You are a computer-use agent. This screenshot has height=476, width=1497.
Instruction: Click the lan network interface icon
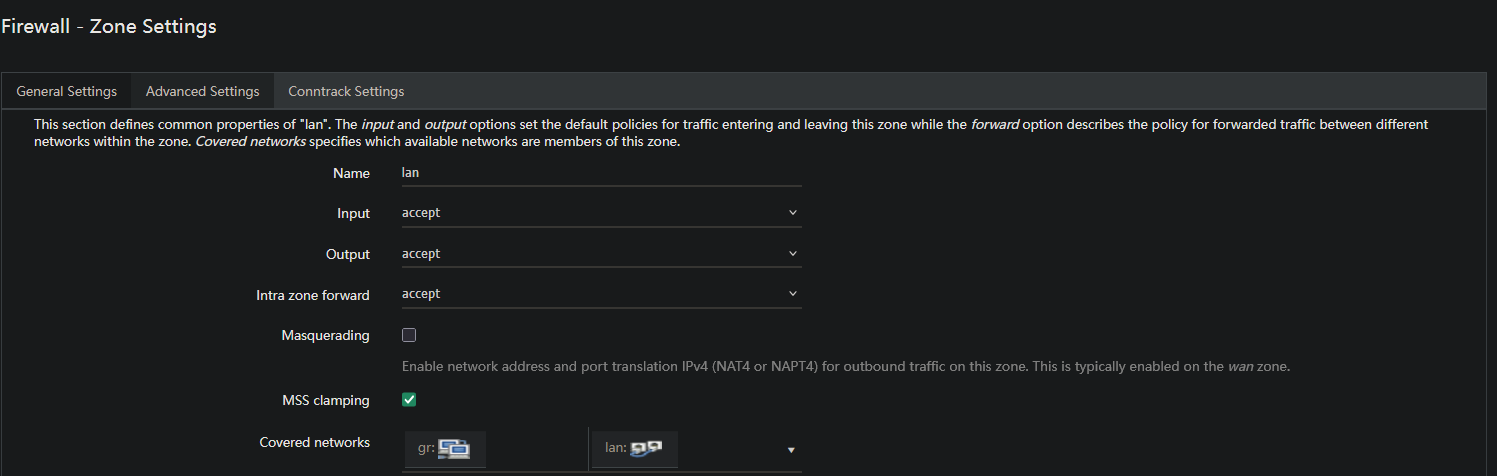pos(647,449)
